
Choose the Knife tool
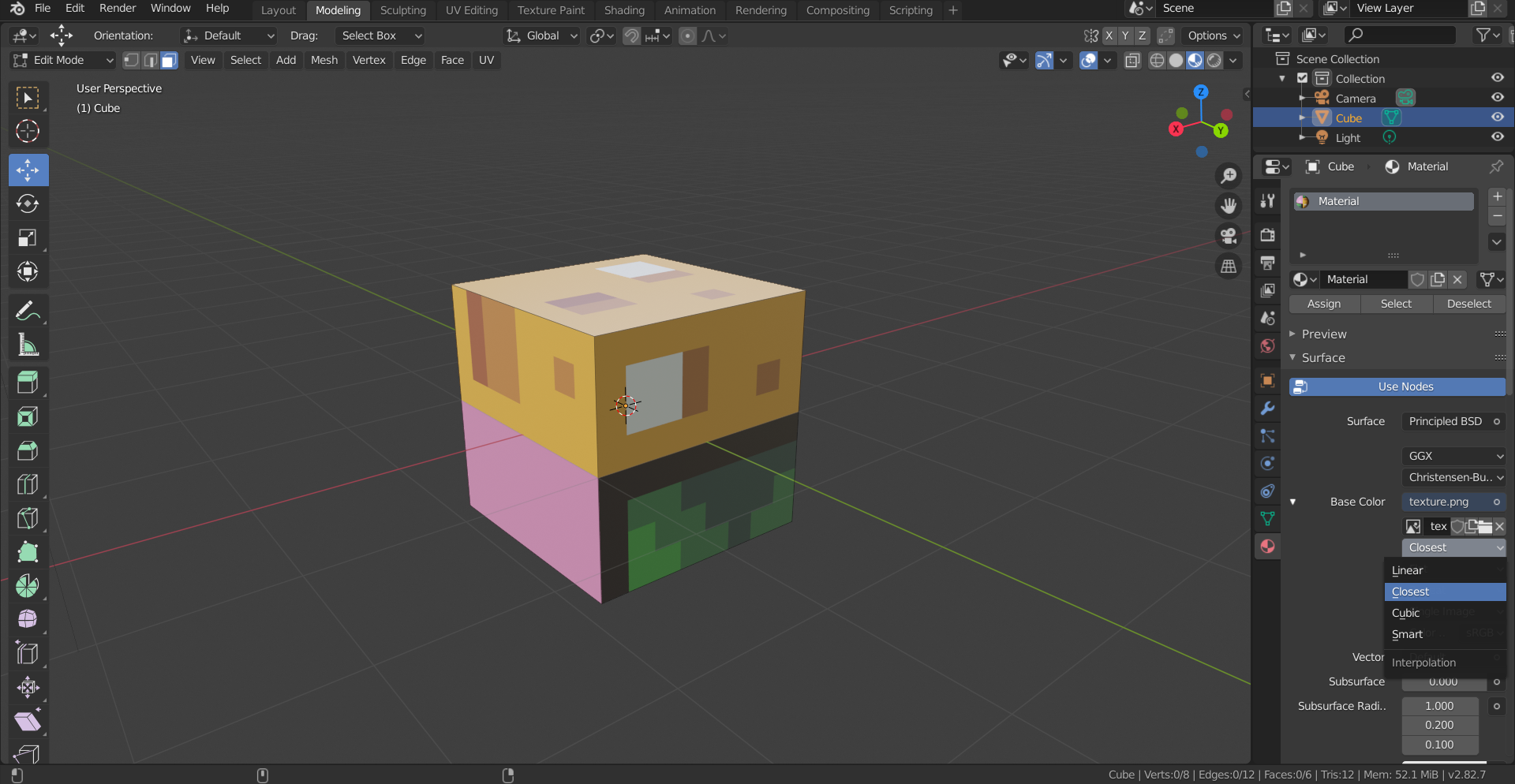28,518
